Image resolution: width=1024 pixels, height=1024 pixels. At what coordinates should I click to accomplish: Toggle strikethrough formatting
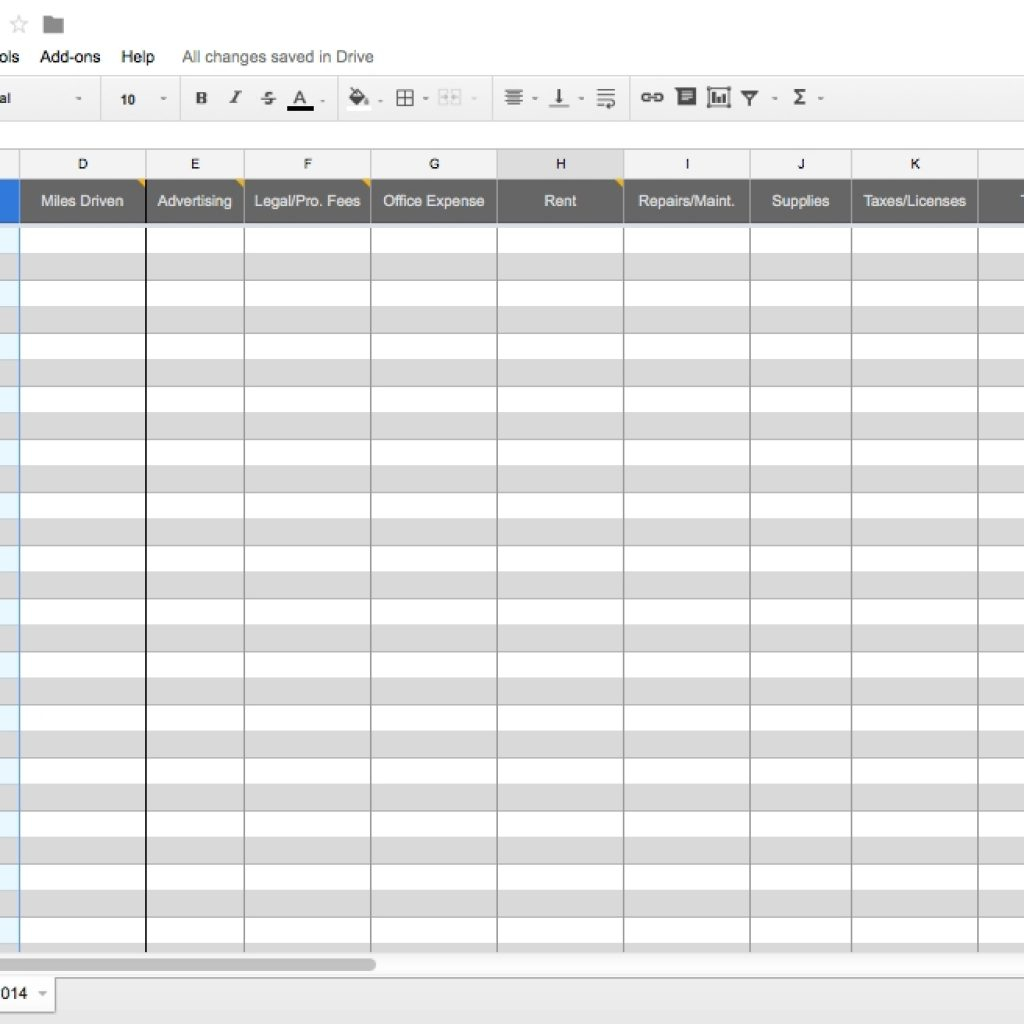point(268,98)
